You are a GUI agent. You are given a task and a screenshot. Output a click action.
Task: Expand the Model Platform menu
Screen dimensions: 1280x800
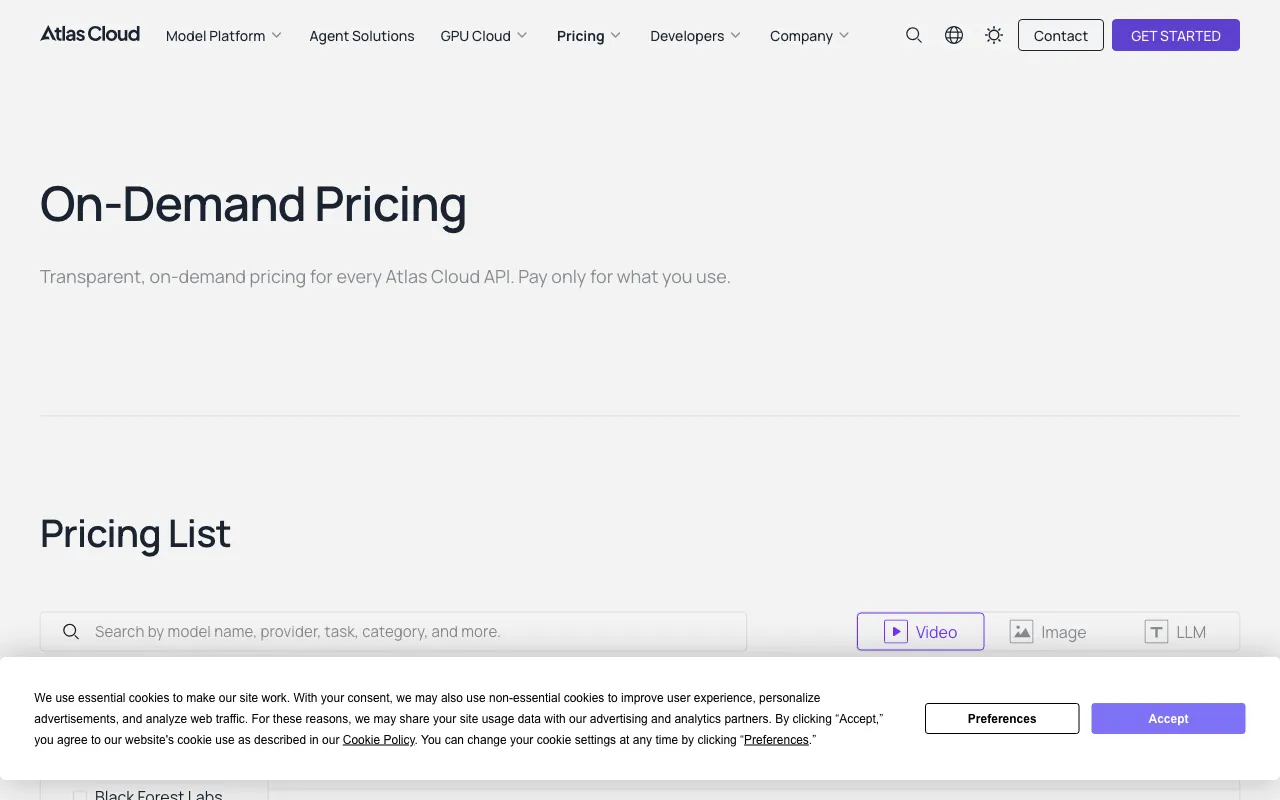click(224, 35)
